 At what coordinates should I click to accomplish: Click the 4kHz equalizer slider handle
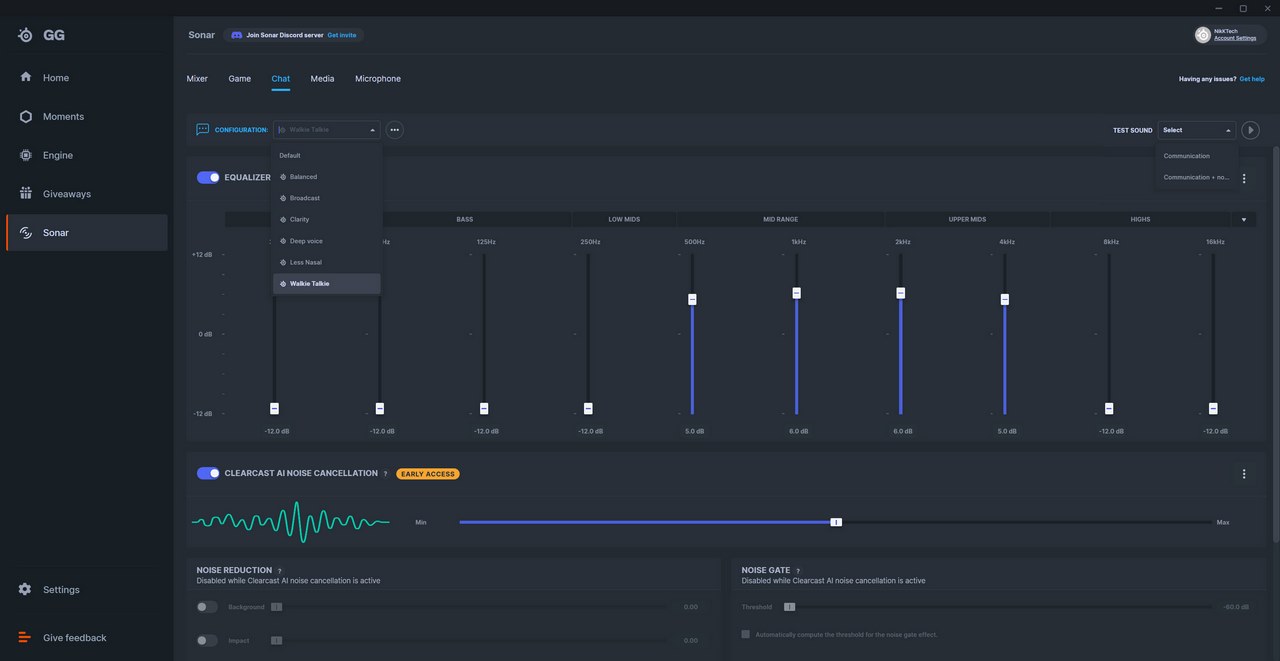tap(1005, 300)
